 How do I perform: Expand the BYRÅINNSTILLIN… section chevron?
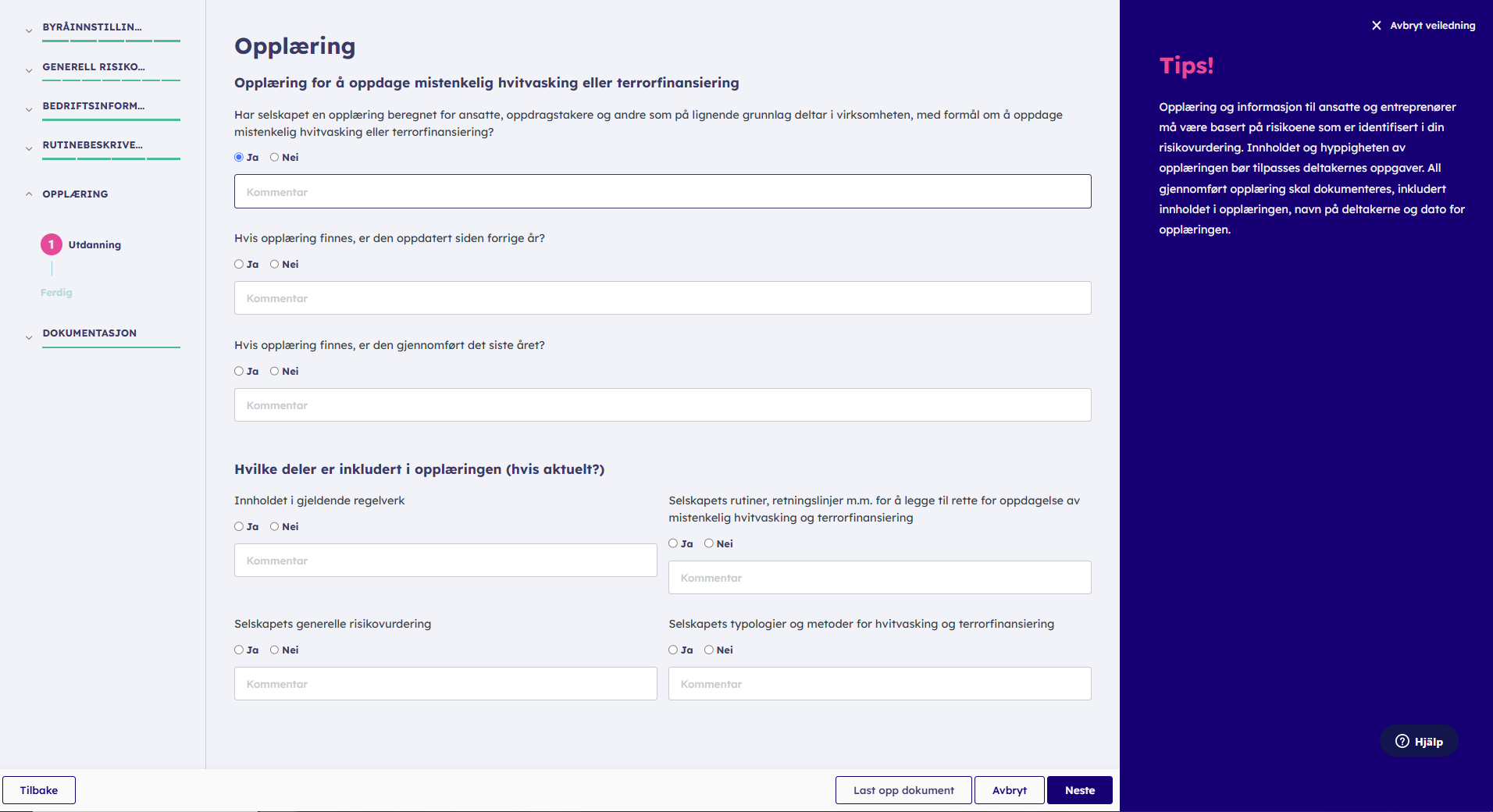29,31
